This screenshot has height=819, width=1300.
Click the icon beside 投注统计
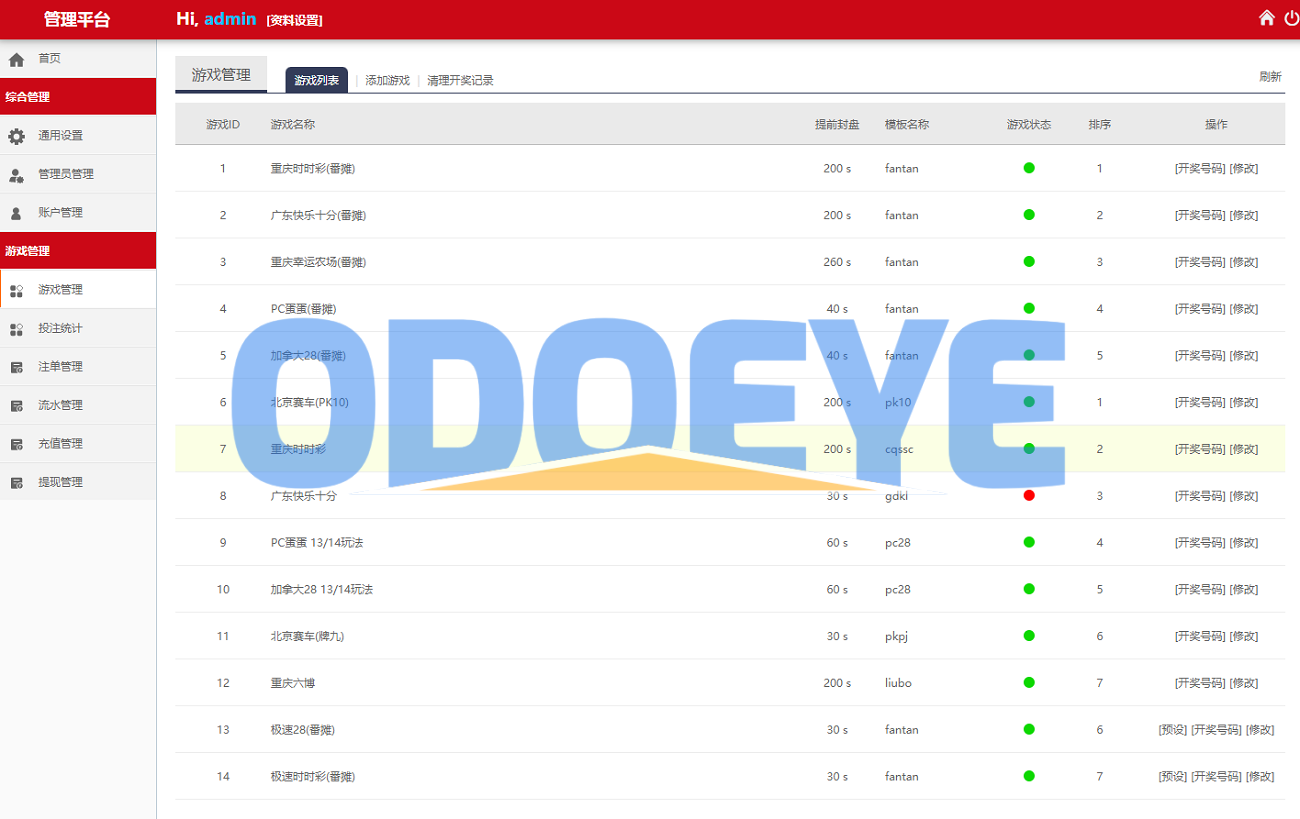pyautogui.click(x=16, y=329)
